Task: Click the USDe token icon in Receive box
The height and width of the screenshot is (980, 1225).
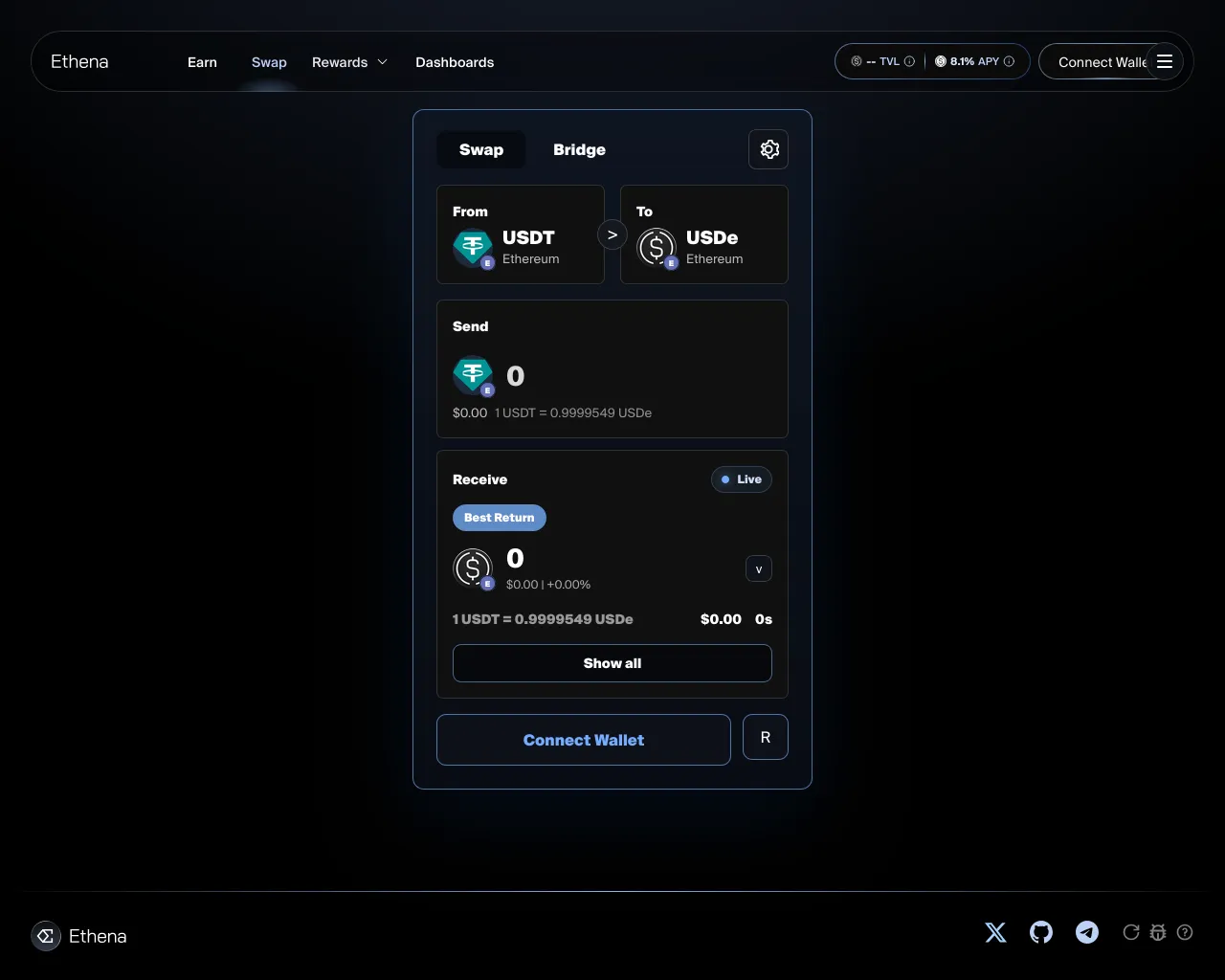Action: pos(473,568)
